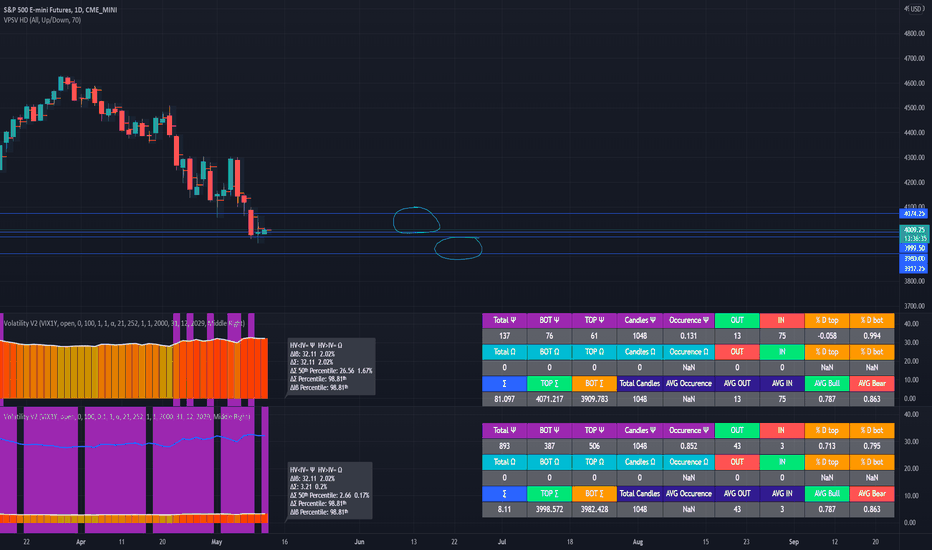Screen dimensions: 932x550
Task: Click the 76 BOT Ψ value cell
Action: 549,336
